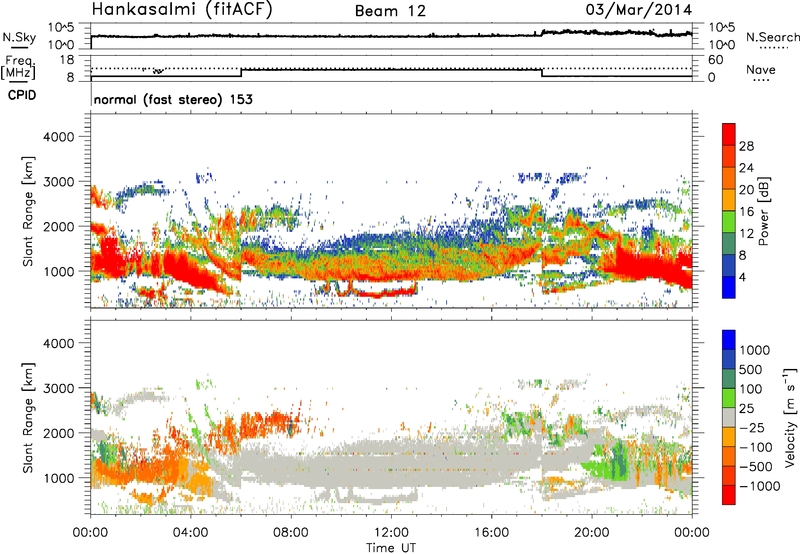Click the Slant Range label of power panel
Image resolution: width=800 pixels, height=554 pixels.
[x=29, y=211]
